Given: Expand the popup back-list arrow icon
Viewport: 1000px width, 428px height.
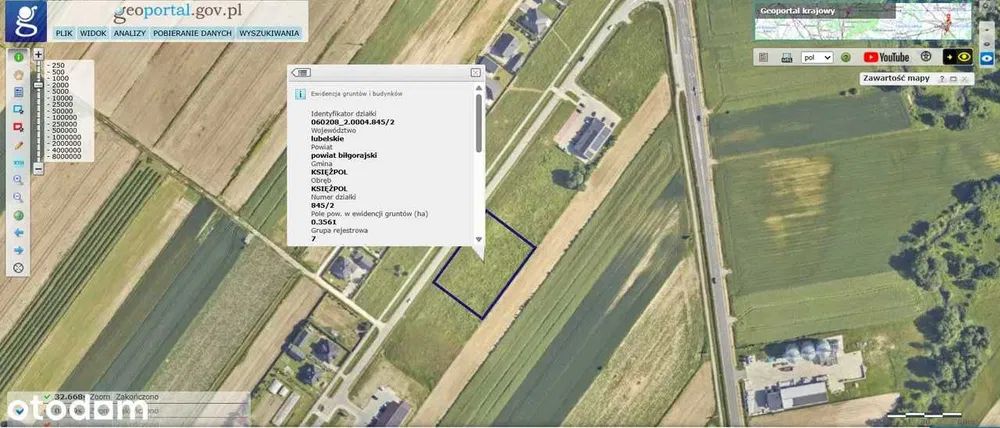Looking at the screenshot, I should click(x=303, y=73).
